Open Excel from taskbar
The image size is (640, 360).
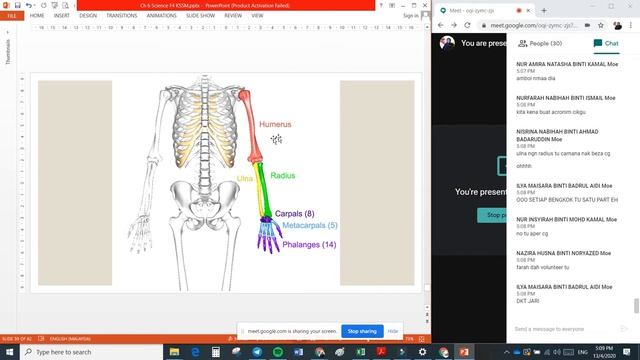pyautogui.click(x=361, y=352)
